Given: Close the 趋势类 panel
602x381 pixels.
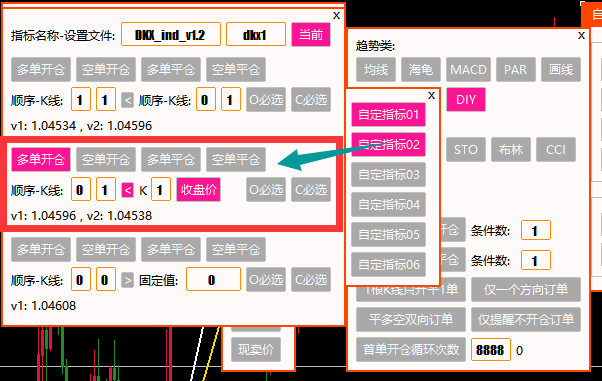Looking at the screenshot, I should (x=581, y=36).
